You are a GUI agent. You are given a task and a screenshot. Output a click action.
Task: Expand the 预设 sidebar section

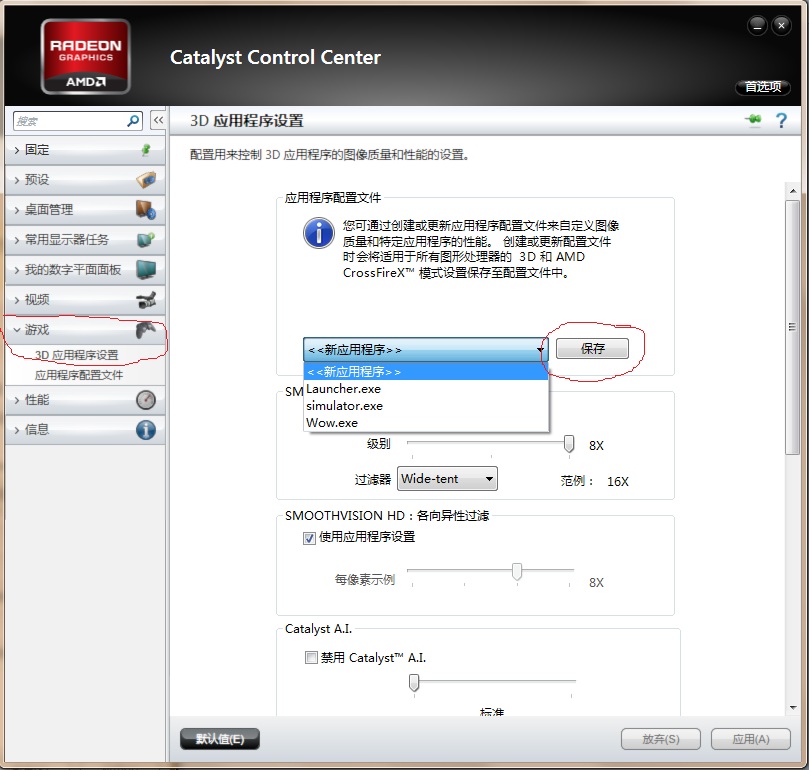pos(85,180)
